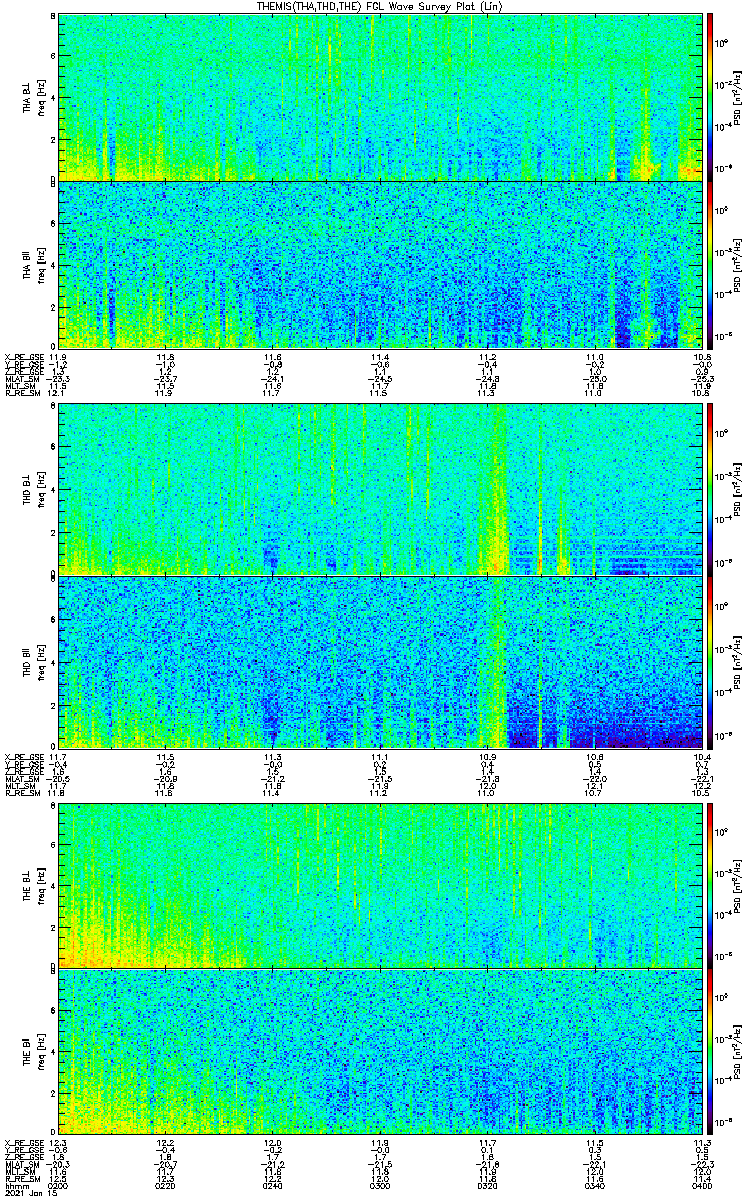Click the THE B-parallel PSD color bar
The image size is (750, 1200).
(710, 1053)
